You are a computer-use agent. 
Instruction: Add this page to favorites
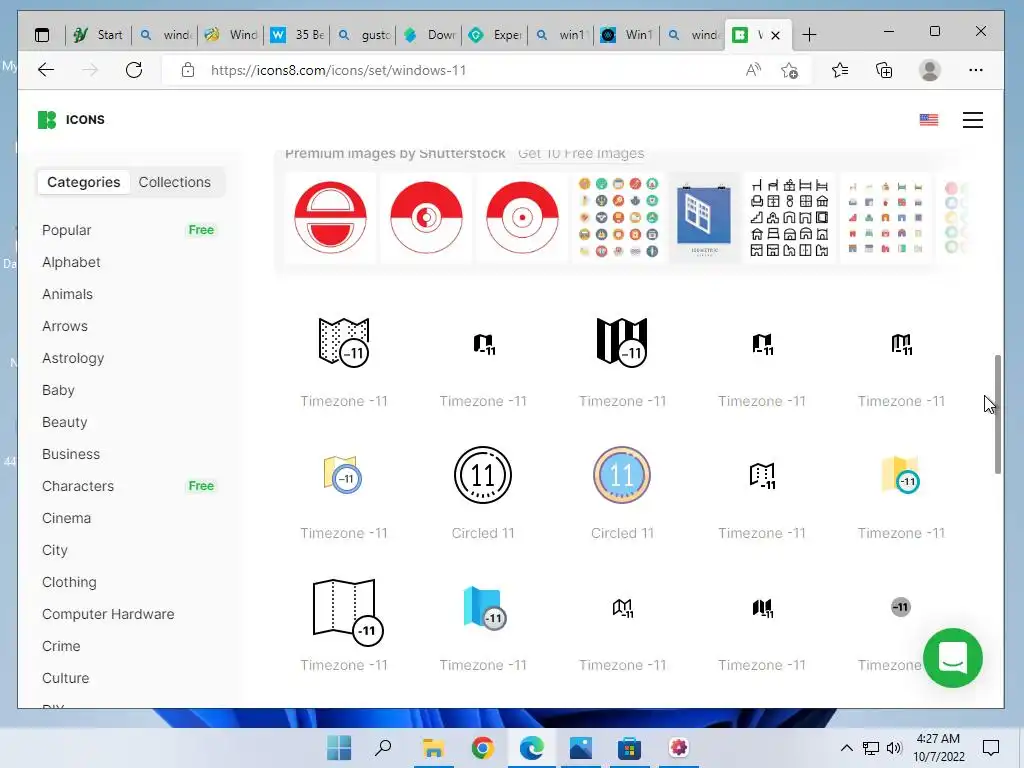pyautogui.click(x=790, y=70)
